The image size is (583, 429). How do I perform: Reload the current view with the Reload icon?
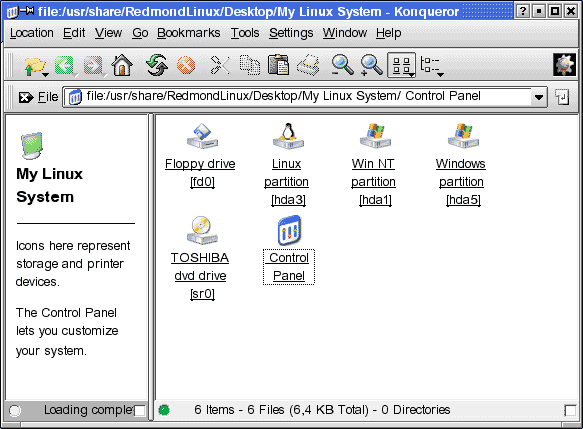[x=157, y=65]
